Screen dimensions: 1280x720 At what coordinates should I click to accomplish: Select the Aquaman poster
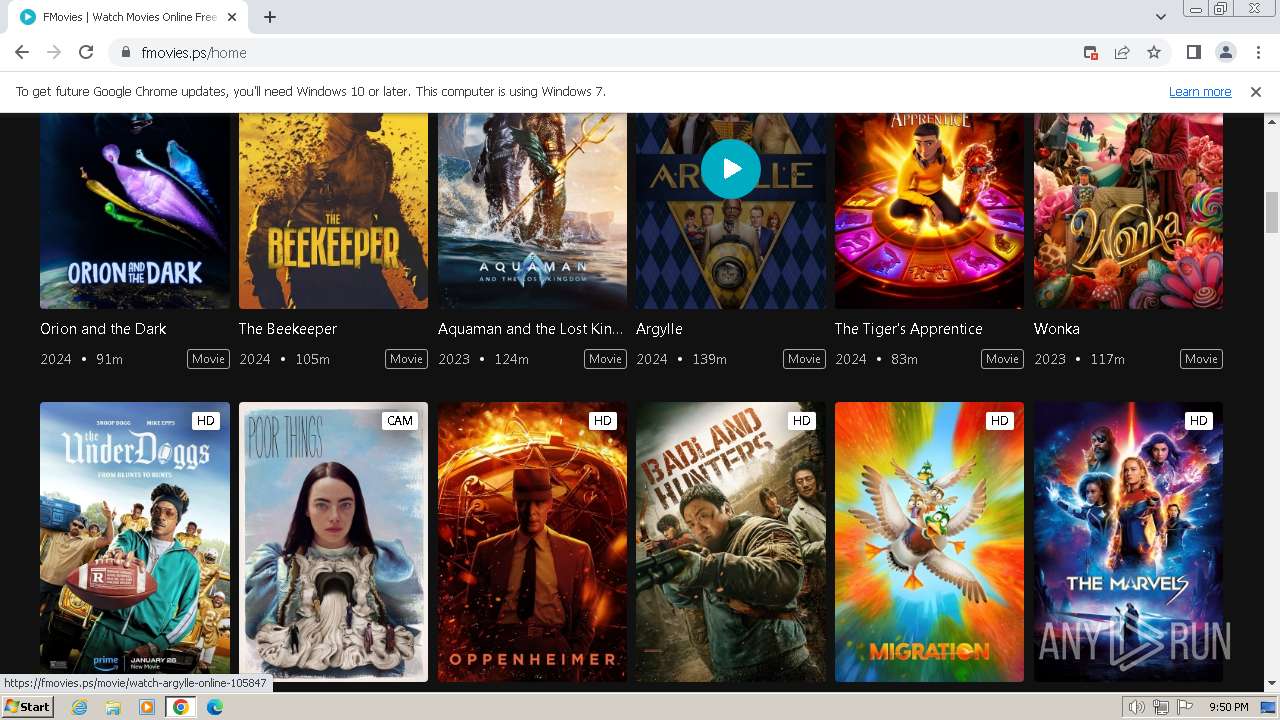click(532, 211)
